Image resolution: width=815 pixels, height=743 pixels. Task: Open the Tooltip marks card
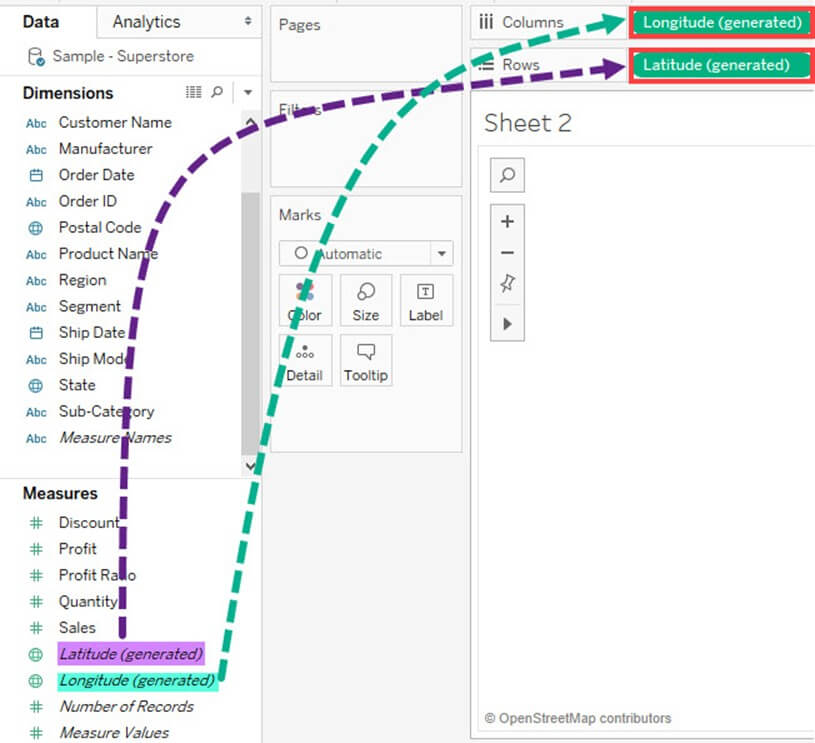click(366, 361)
